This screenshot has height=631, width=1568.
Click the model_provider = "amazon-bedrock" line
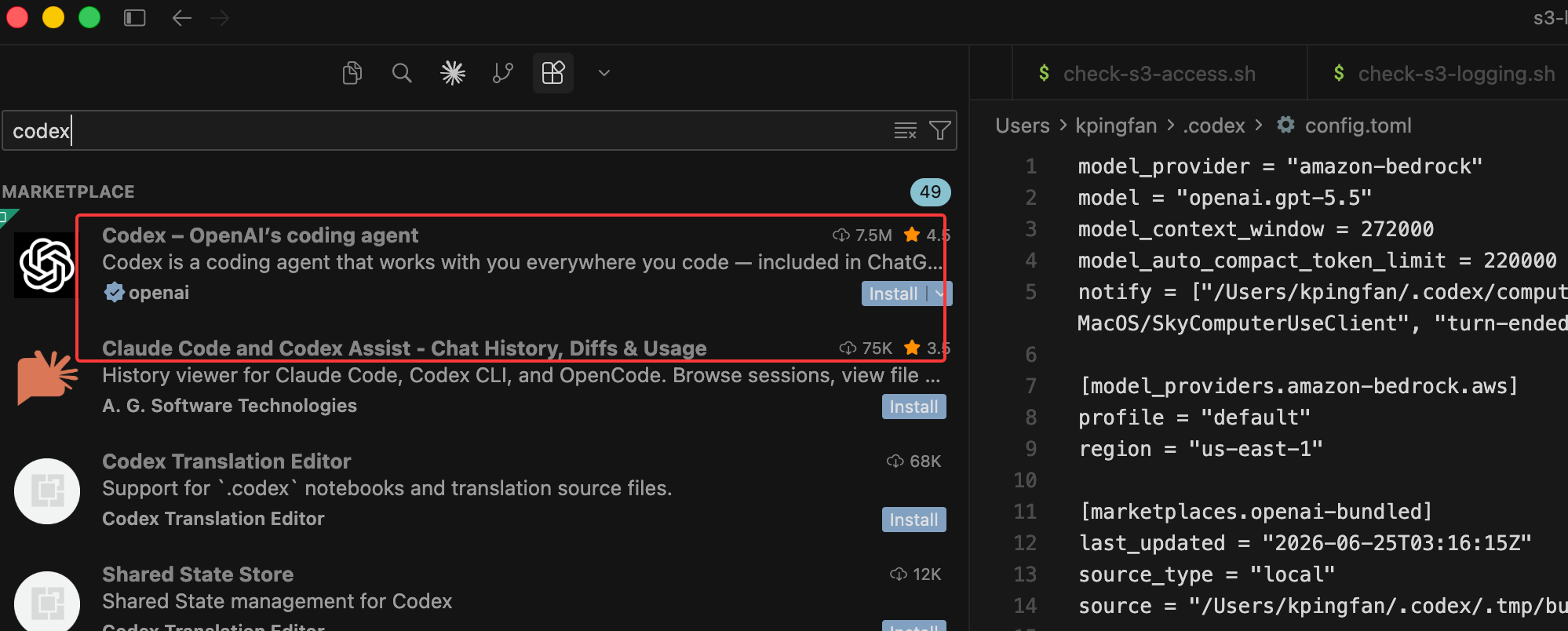coord(1280,166)
